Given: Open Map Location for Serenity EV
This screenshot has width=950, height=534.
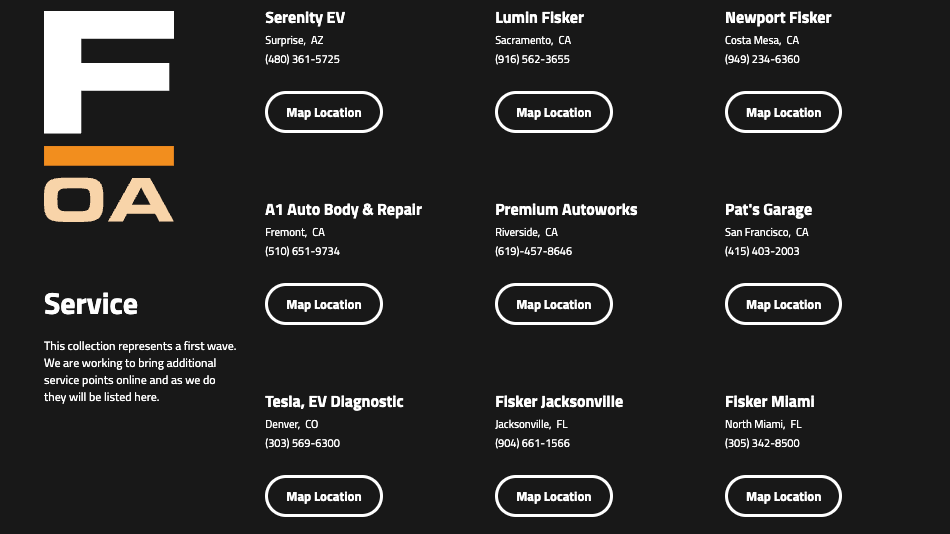Looking at the screenshot, I should (x=323, y=112).
